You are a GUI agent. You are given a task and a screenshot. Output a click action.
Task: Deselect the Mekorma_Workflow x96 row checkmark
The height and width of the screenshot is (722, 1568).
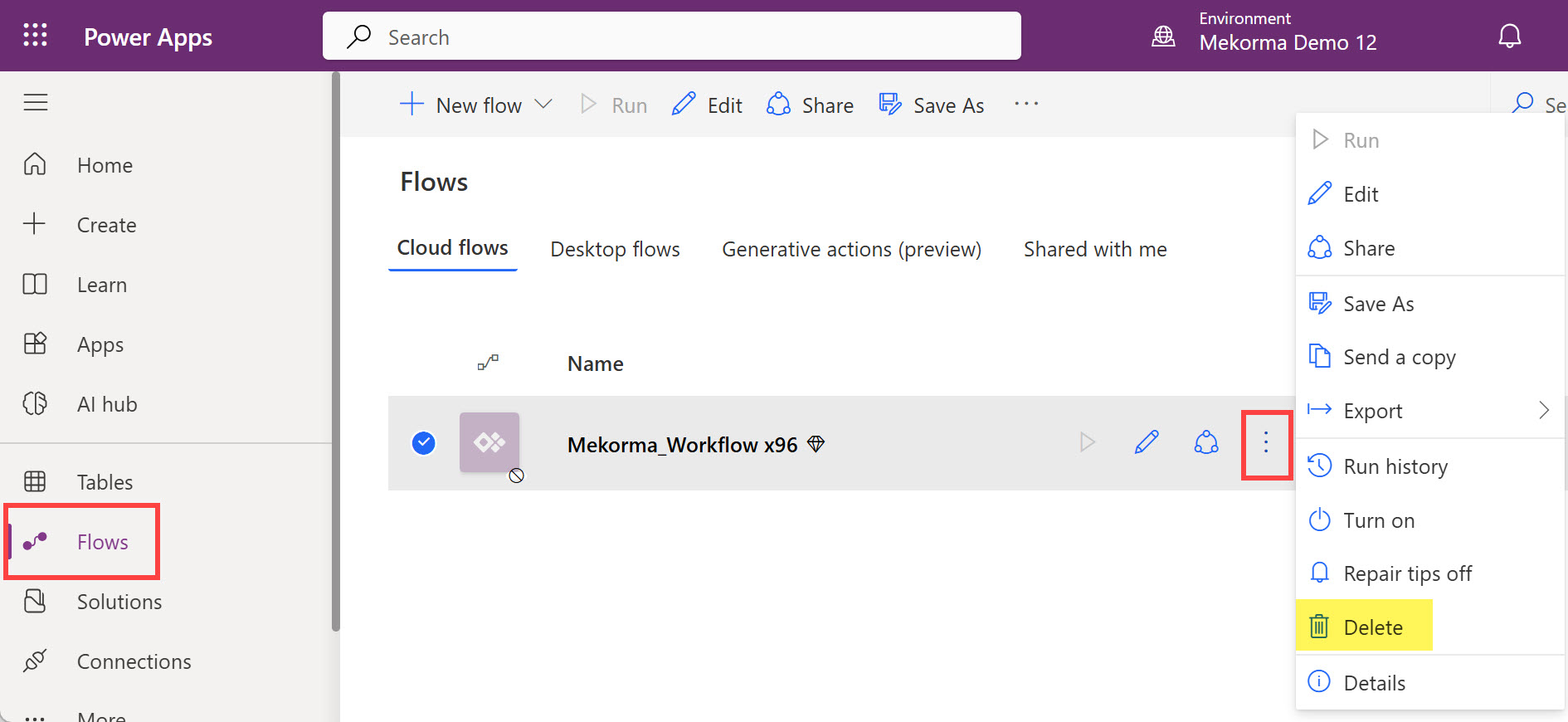[x=424, y=443]
